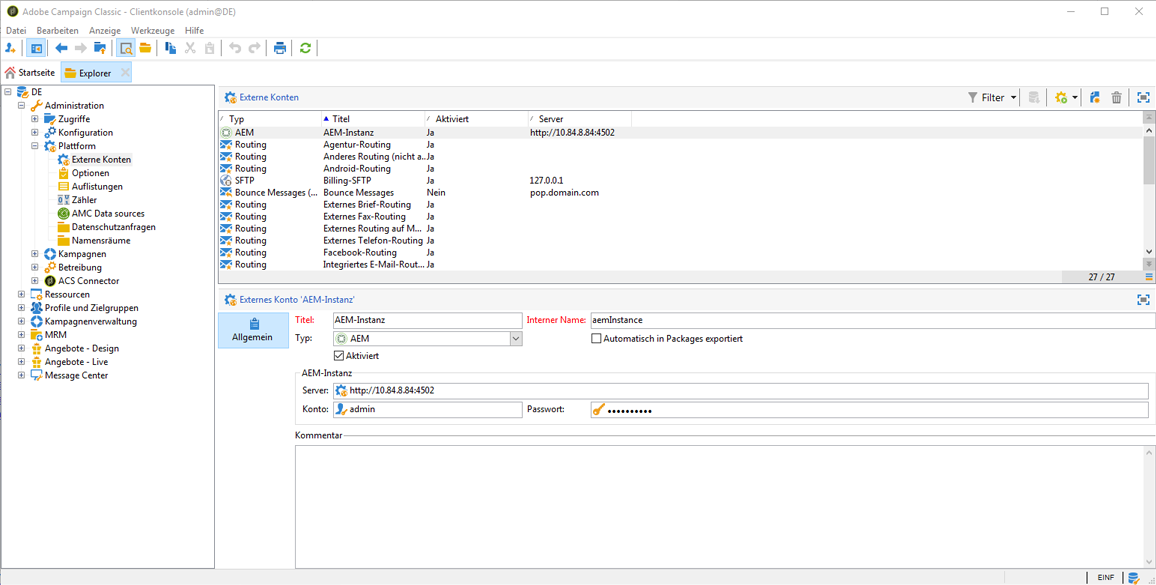The height and width of the screenshot is (585, 1156).
Task: Open the Filter button
Action: point(986,97)
